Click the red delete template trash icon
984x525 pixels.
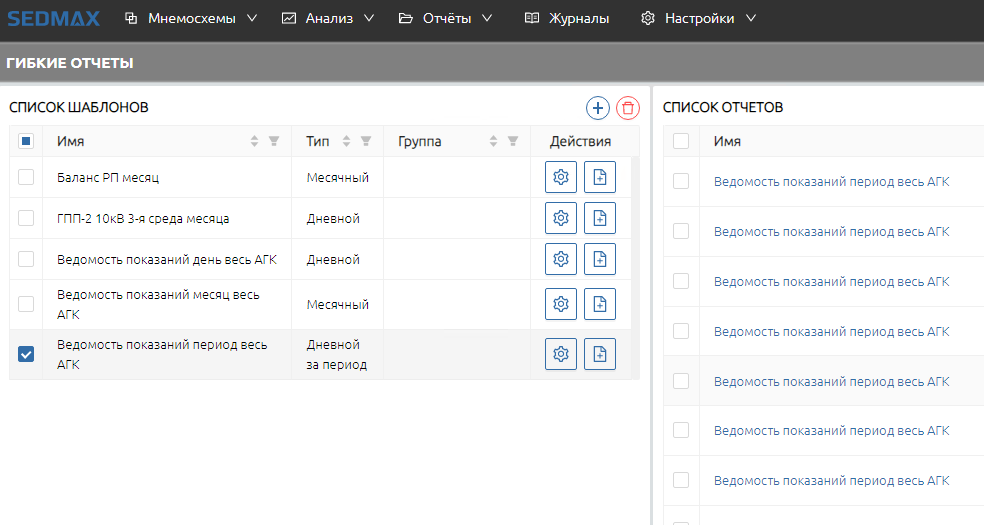(x=628, y=108)
